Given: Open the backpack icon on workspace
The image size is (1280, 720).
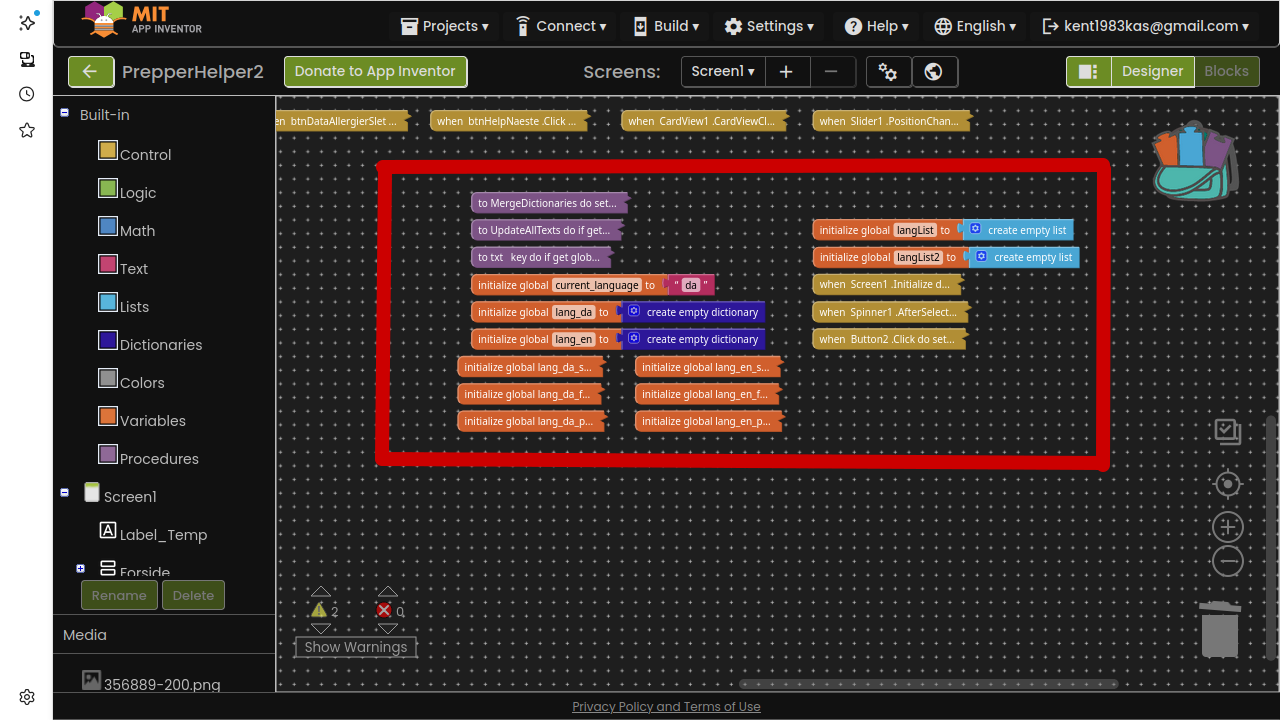Looking at the screenshot, I should tap(1195, 162).
